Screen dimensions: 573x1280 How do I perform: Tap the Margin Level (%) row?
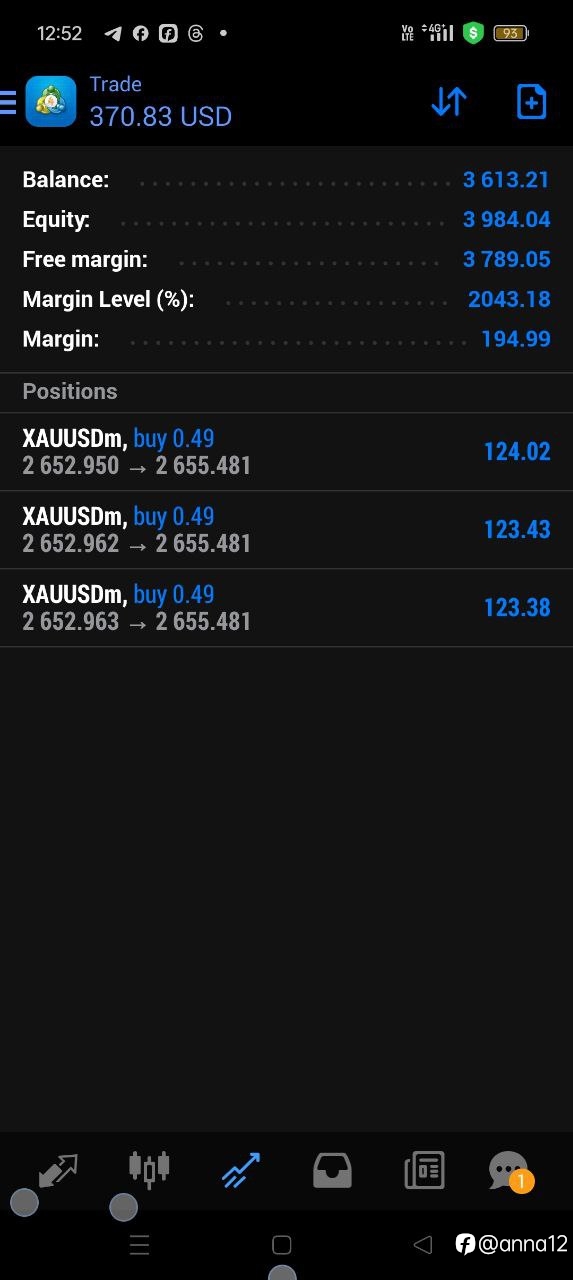[286, 299]
